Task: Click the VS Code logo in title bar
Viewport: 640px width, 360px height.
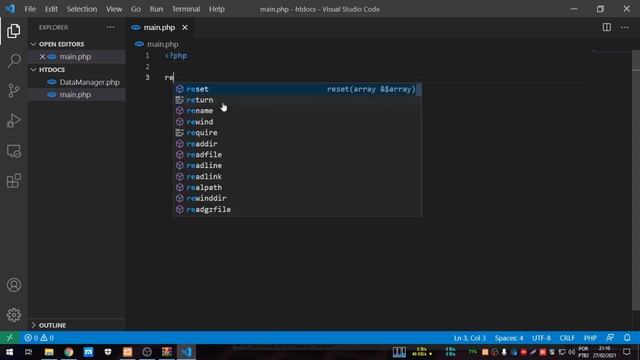Action: [x=10, y=9]
